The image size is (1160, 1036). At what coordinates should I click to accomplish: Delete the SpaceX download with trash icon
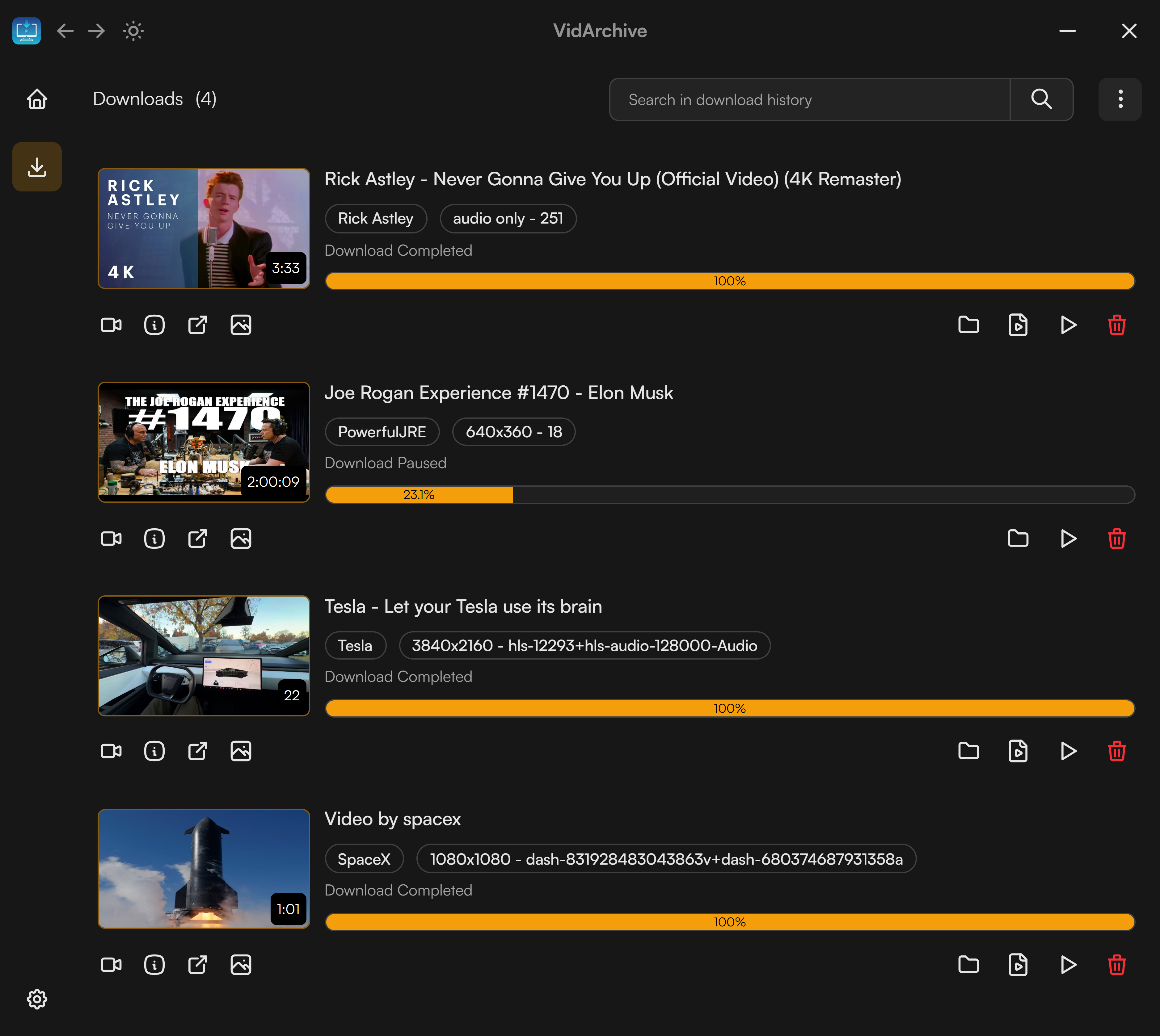(1117, 964)
